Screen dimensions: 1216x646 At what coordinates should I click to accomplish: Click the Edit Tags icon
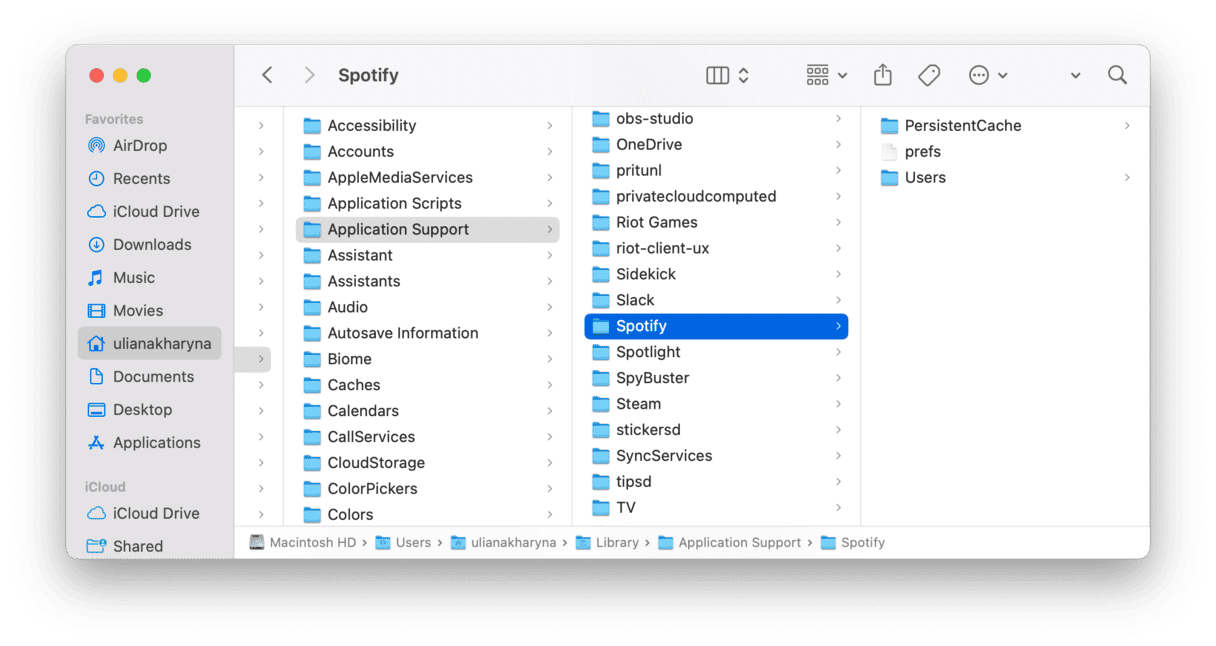coord(929,75)
